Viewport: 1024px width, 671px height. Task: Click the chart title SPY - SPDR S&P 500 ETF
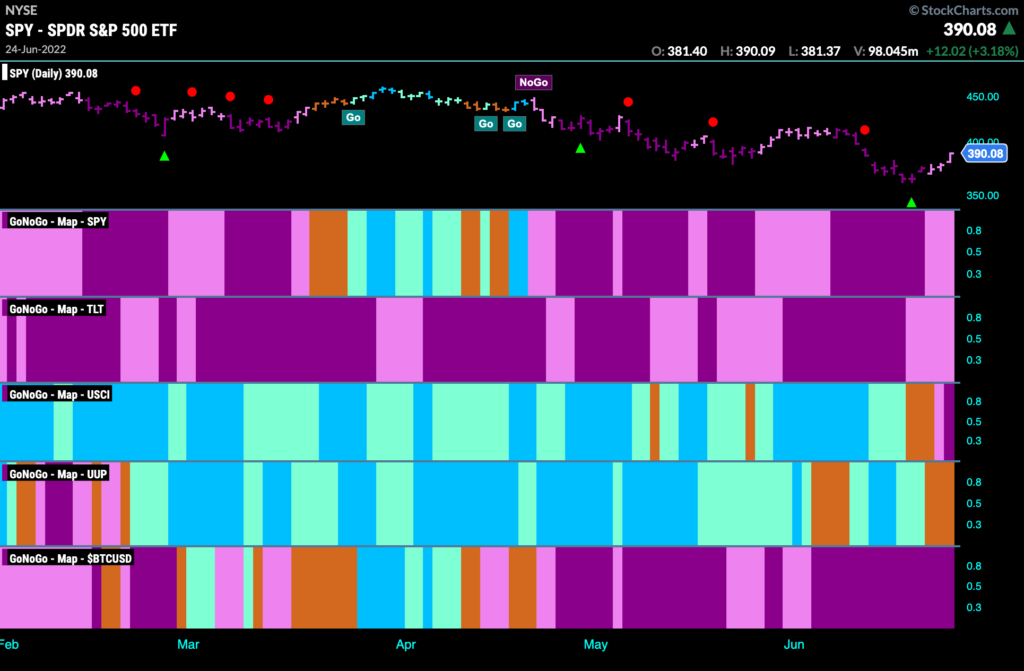[x=91, y=30]
